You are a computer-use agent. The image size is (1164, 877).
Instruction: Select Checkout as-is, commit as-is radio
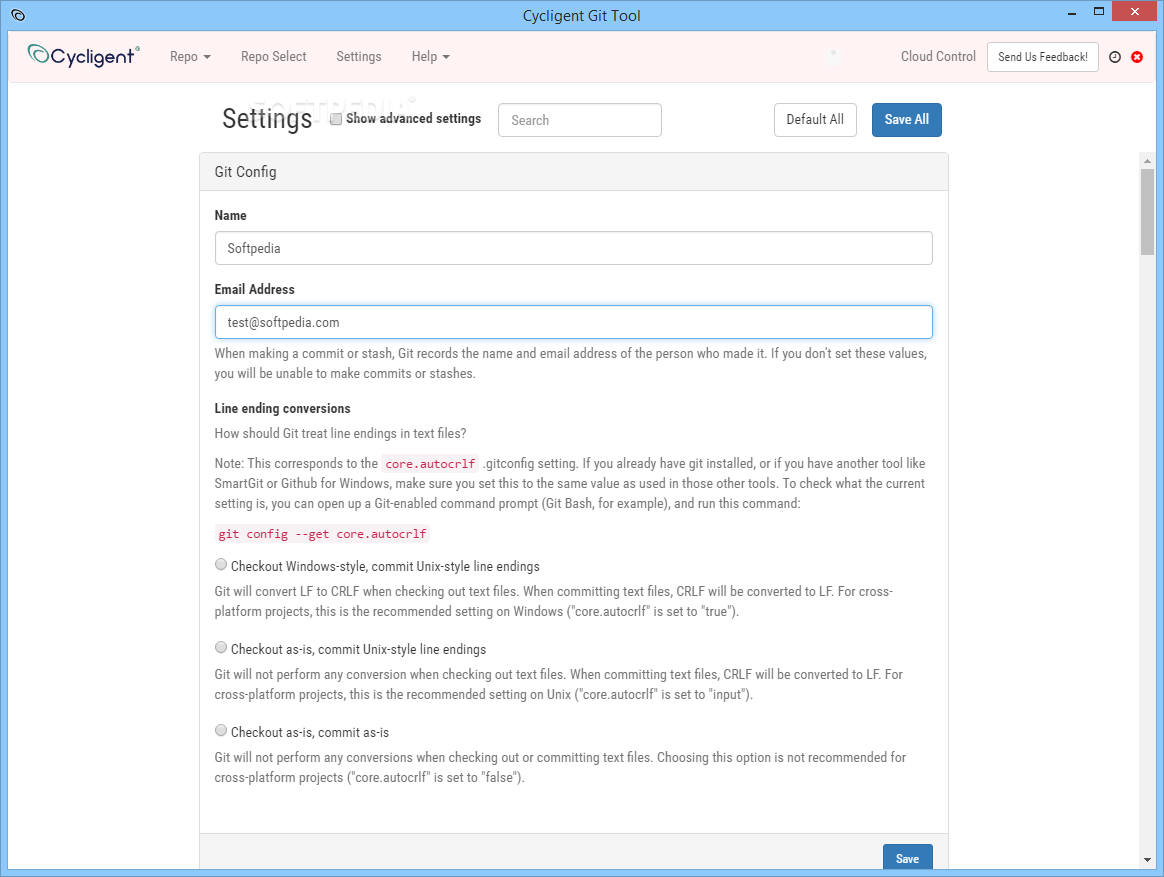tap(220, 731)
